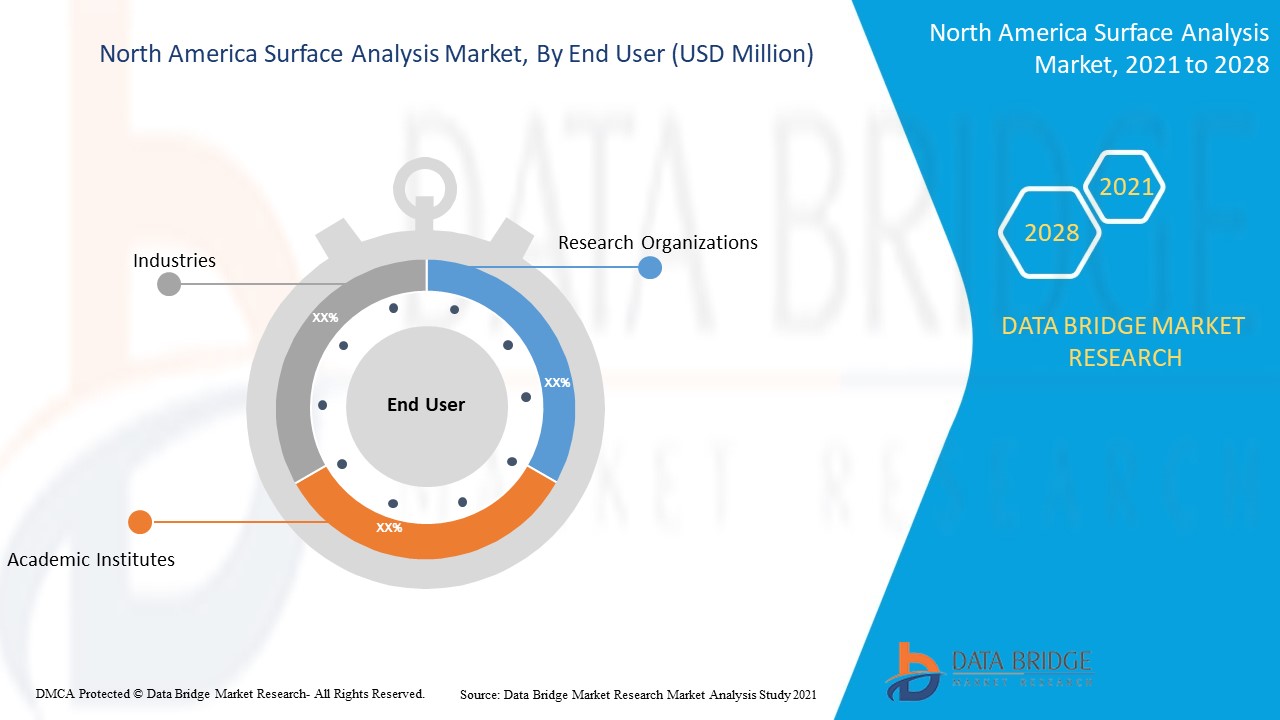The height and width of the screenshot is (720, 1280).
Task: Click the yellow Data Bridge Market Research text
Action: tap(1124, 341)
